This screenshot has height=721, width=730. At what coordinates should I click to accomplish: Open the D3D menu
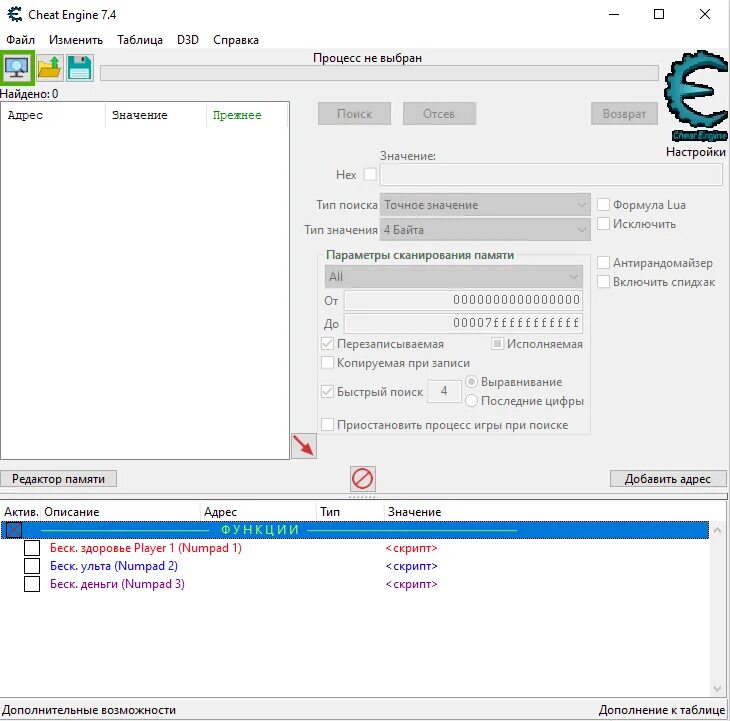(x=188, y=40)
